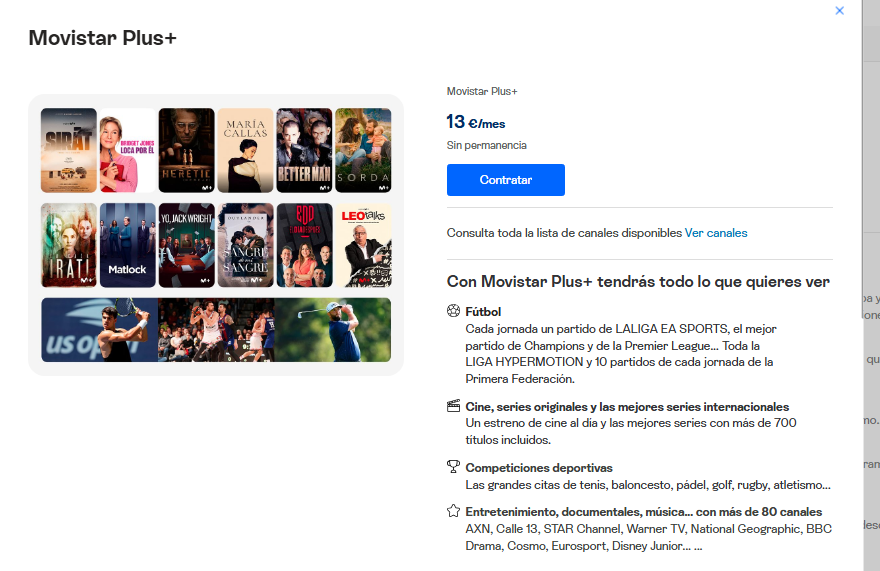The height and width of the screenshot is (571, 880).
Task: Select the Heretic movie poster
Action: click(186, 150)
